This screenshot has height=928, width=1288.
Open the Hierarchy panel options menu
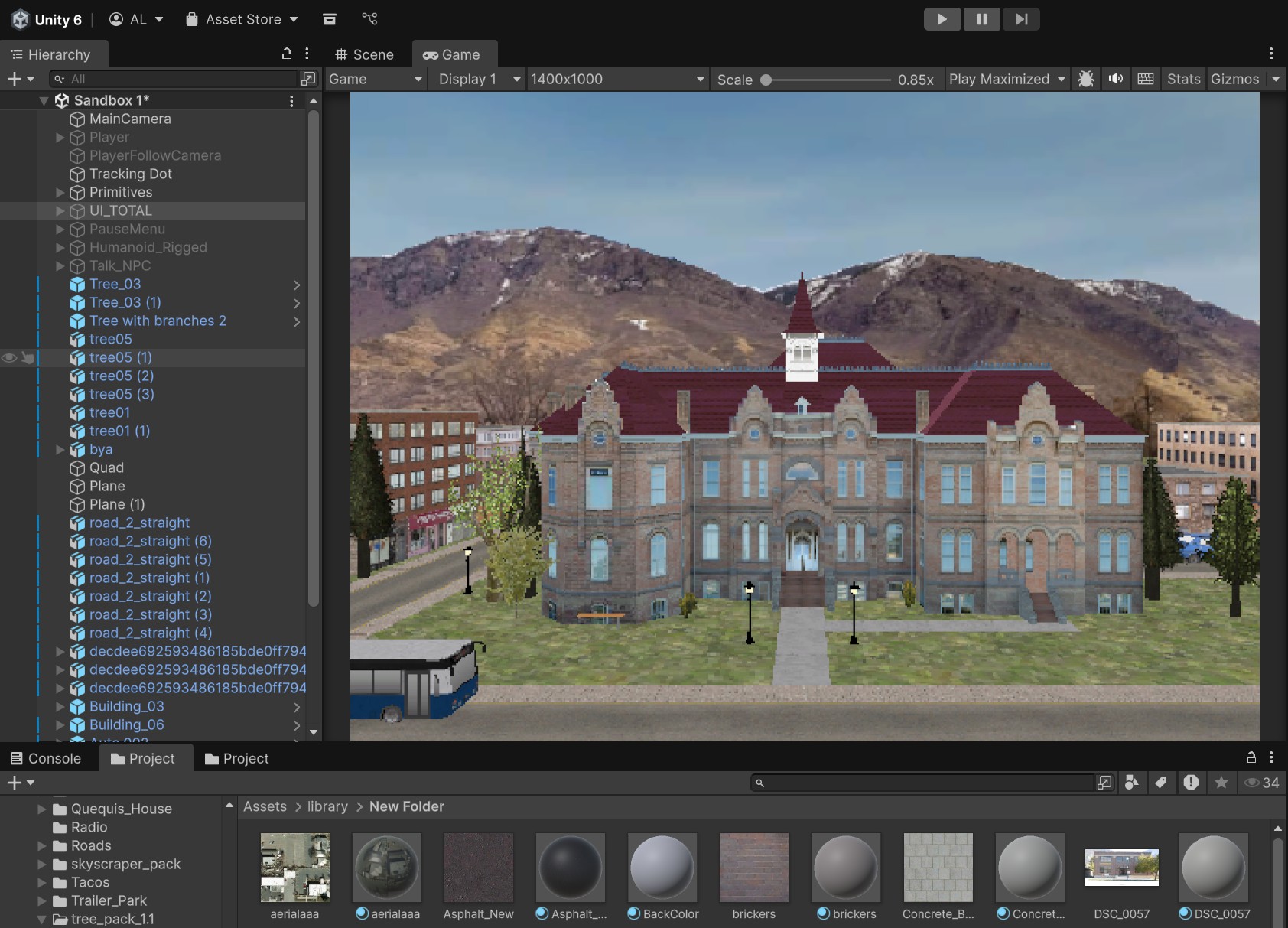[x=307, y=54]
